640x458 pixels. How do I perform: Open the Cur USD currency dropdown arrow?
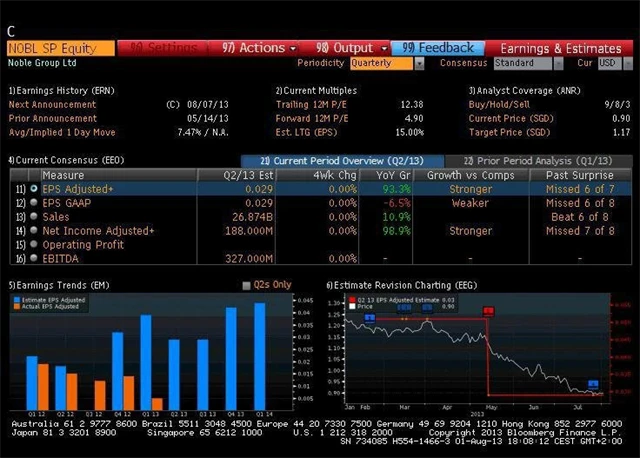(628, 63)
